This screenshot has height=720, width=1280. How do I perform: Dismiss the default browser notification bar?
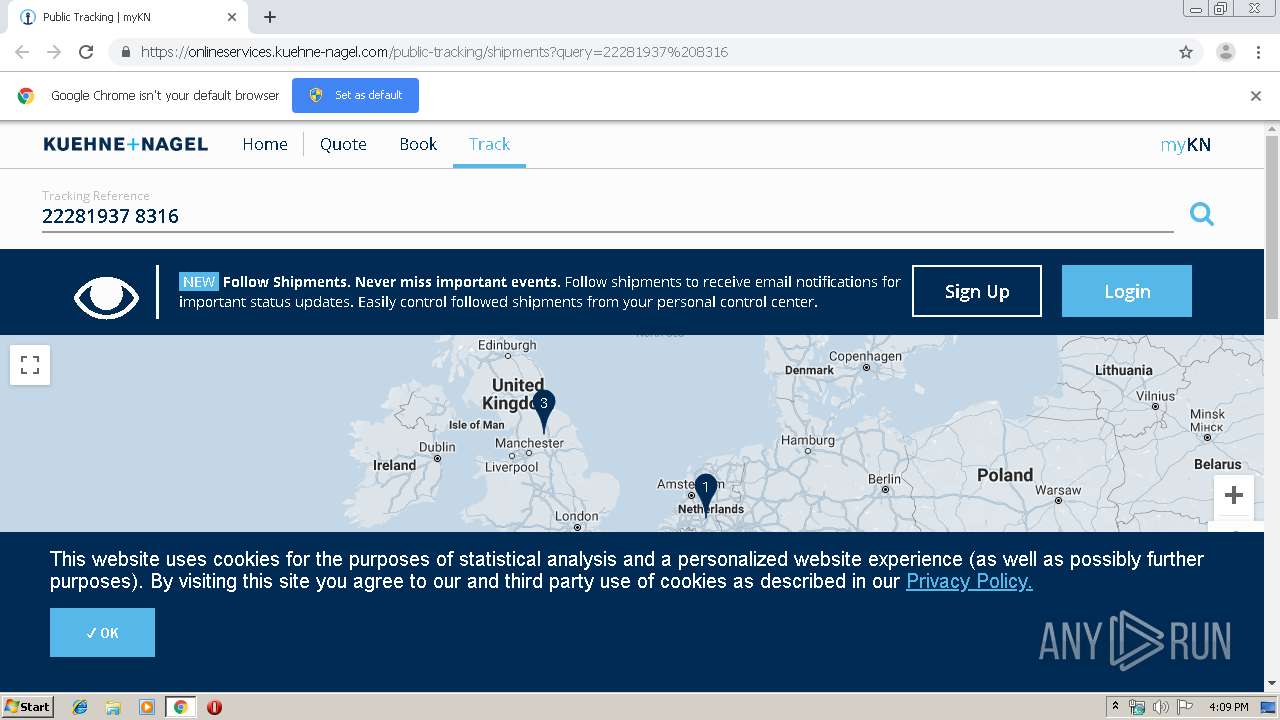1256,96
